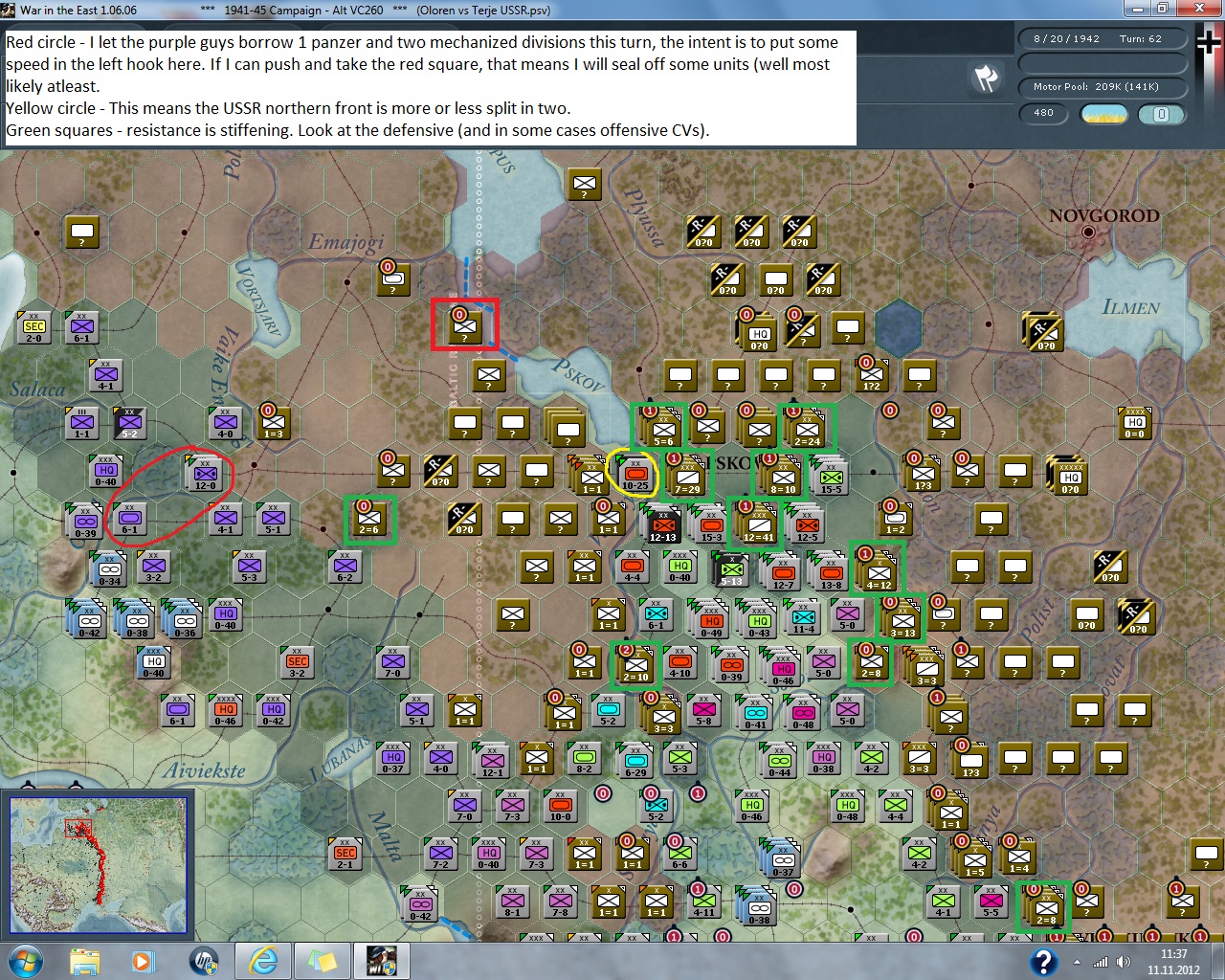Select the blue 0-42 air unit stack
Viewport: 1225px width, 980px height.
click(88, 619)
